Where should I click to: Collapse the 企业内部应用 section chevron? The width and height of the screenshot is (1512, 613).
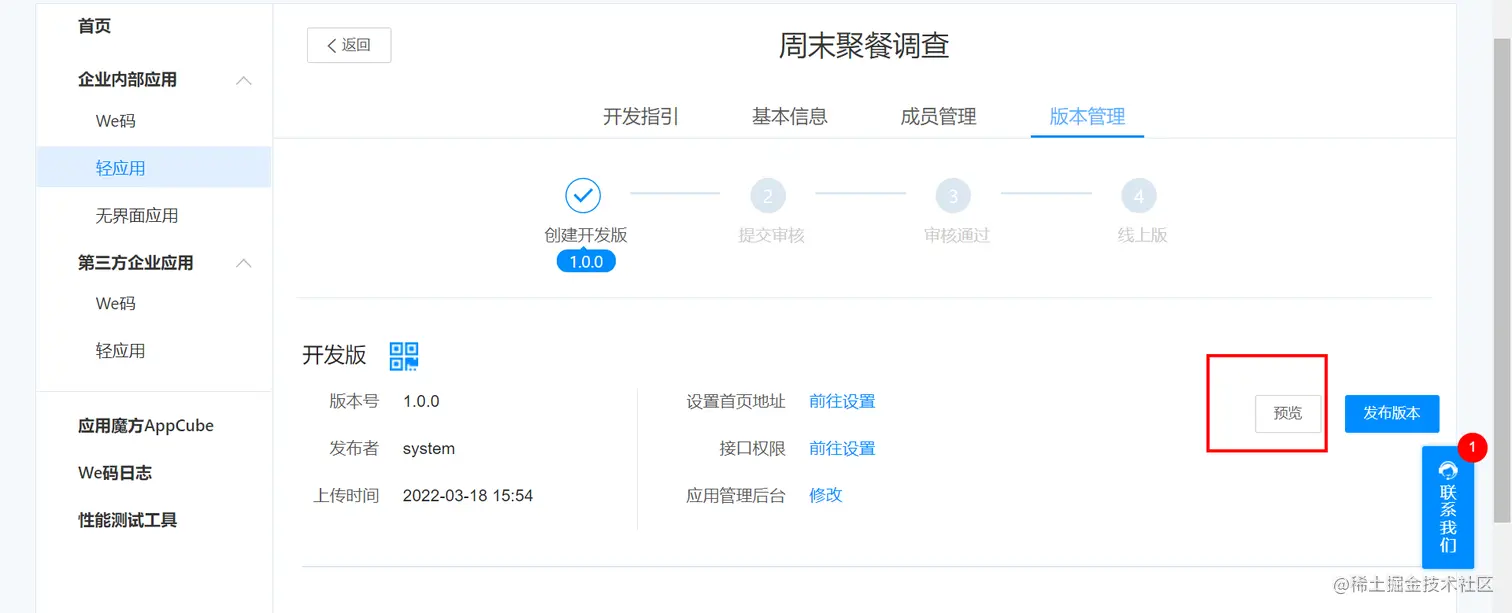click(x=243, y=80)
